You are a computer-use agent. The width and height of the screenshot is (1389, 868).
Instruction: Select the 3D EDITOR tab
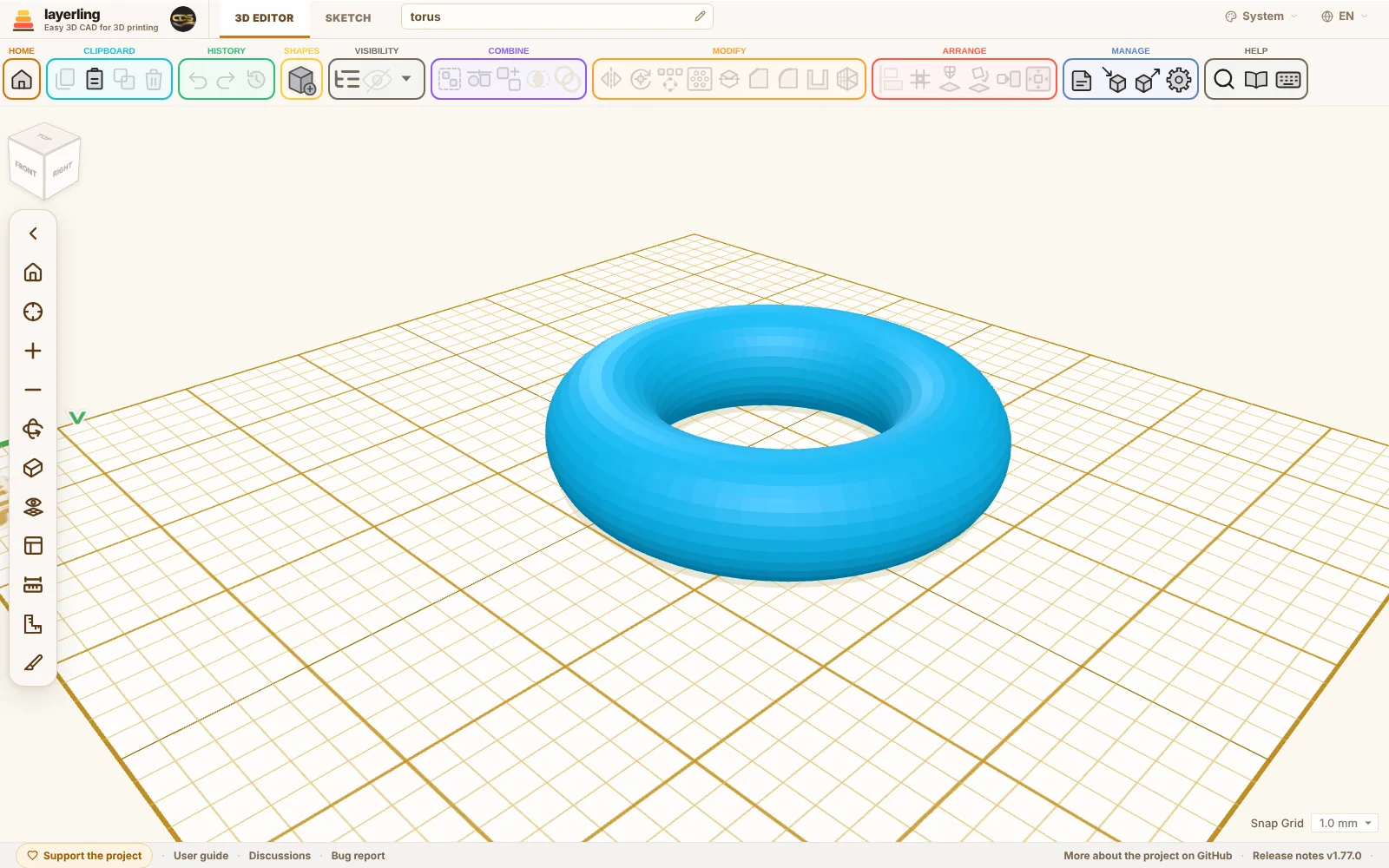[264, 17]
